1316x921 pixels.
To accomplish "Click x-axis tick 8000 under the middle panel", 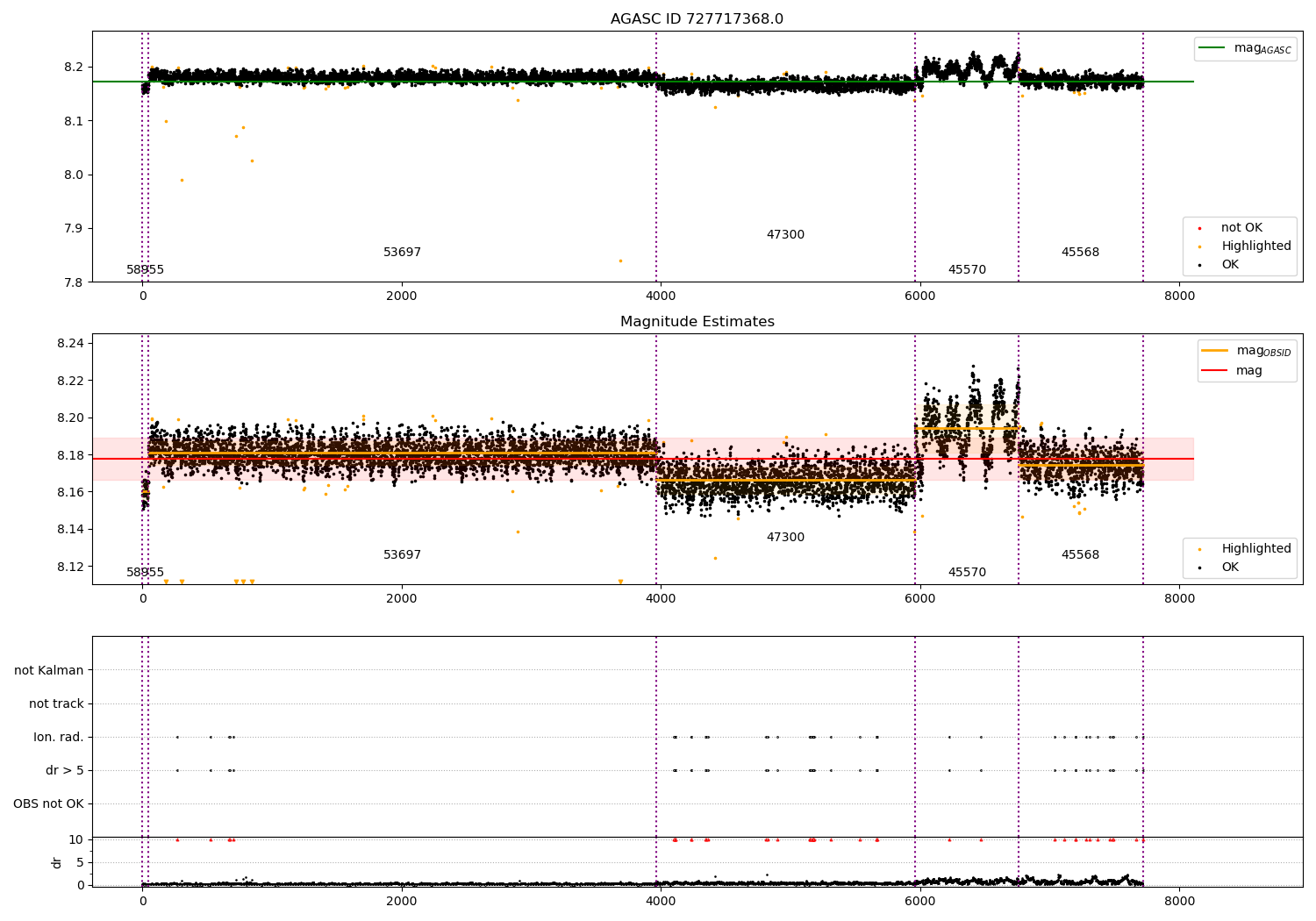I will 1179,599.
